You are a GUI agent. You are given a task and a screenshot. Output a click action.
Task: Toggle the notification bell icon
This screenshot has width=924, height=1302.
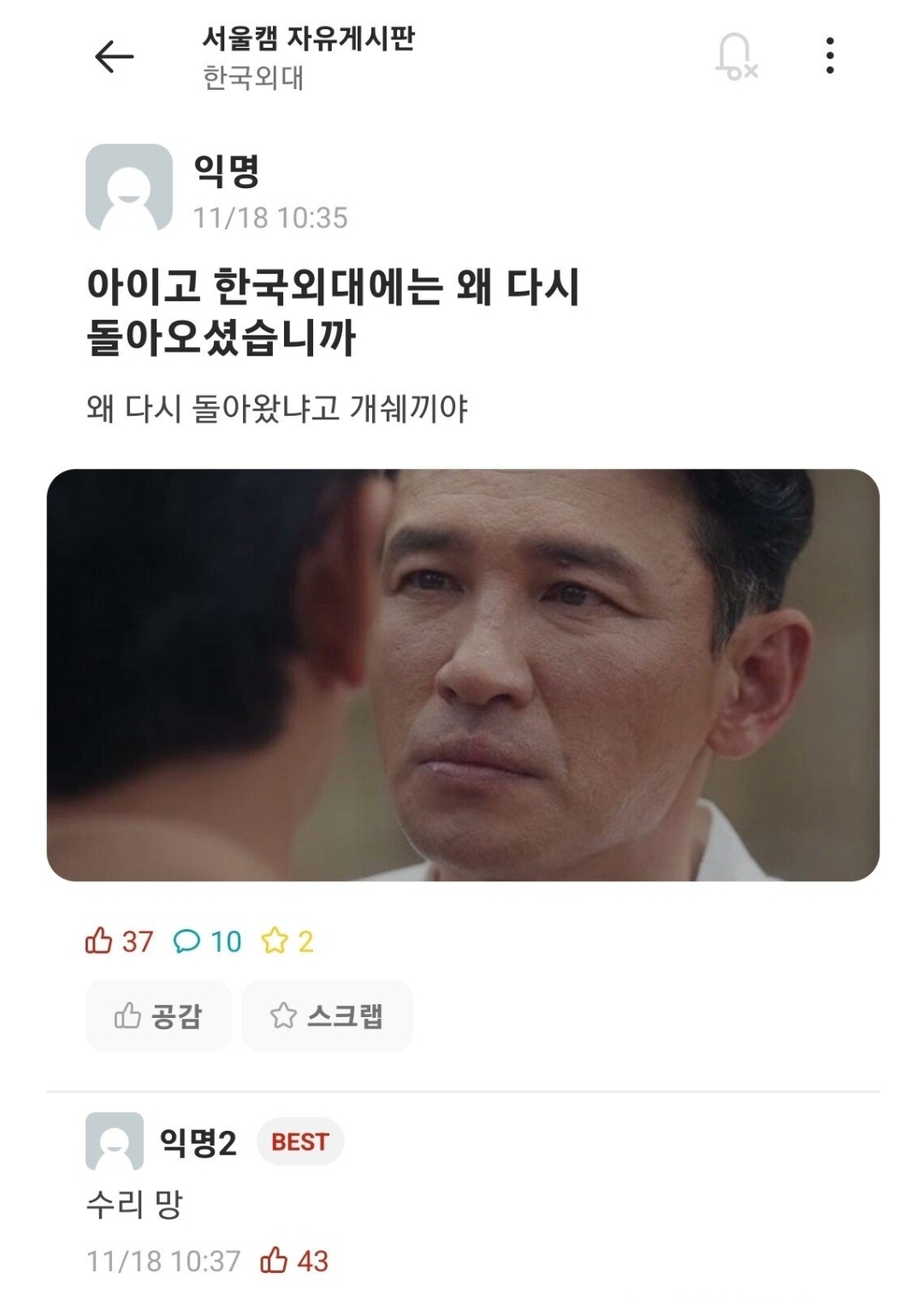[x=736, y=57]
